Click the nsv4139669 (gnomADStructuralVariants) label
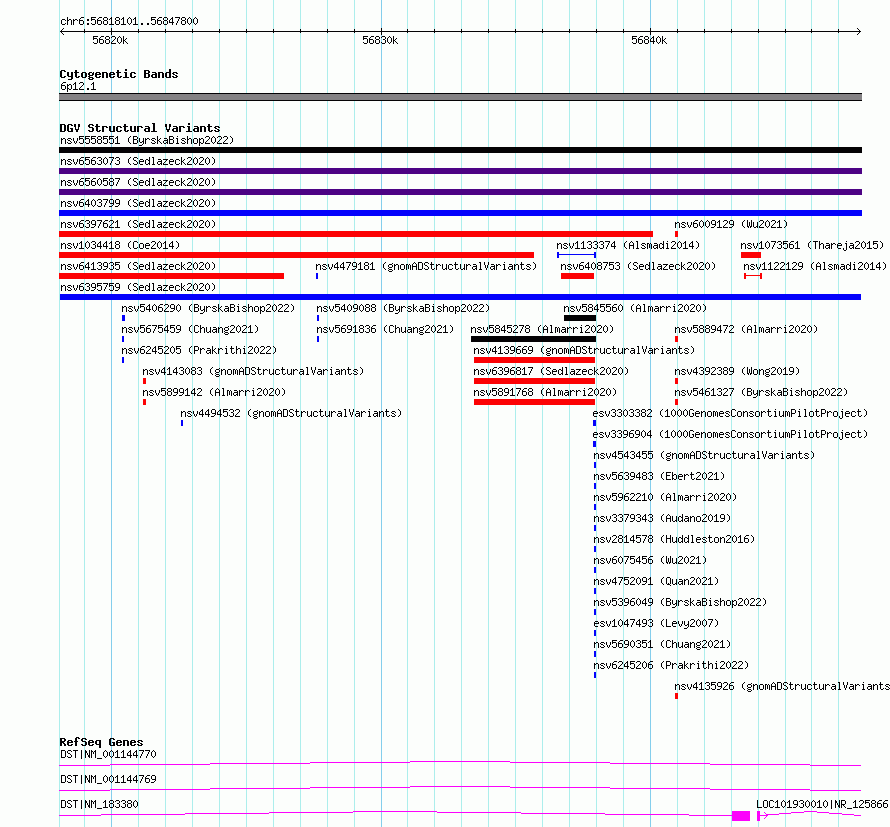This screenshot has width=890, height=827. [584, 350]
